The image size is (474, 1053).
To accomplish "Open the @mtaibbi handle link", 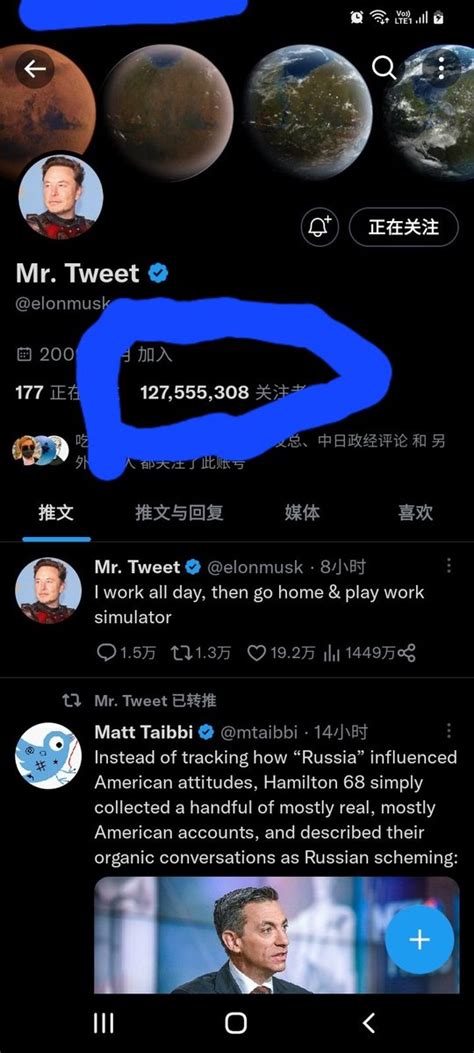I will click(259, 731).
